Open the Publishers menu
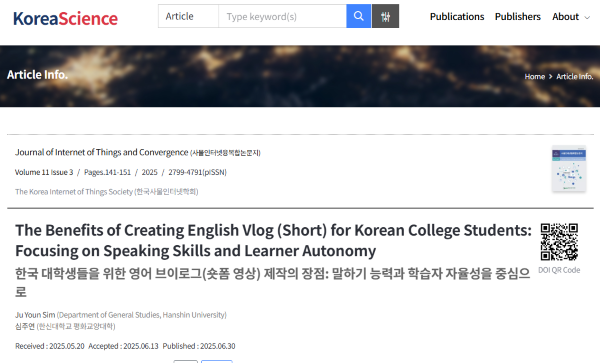This screenshot has height=363, width=600. point(517,17)
